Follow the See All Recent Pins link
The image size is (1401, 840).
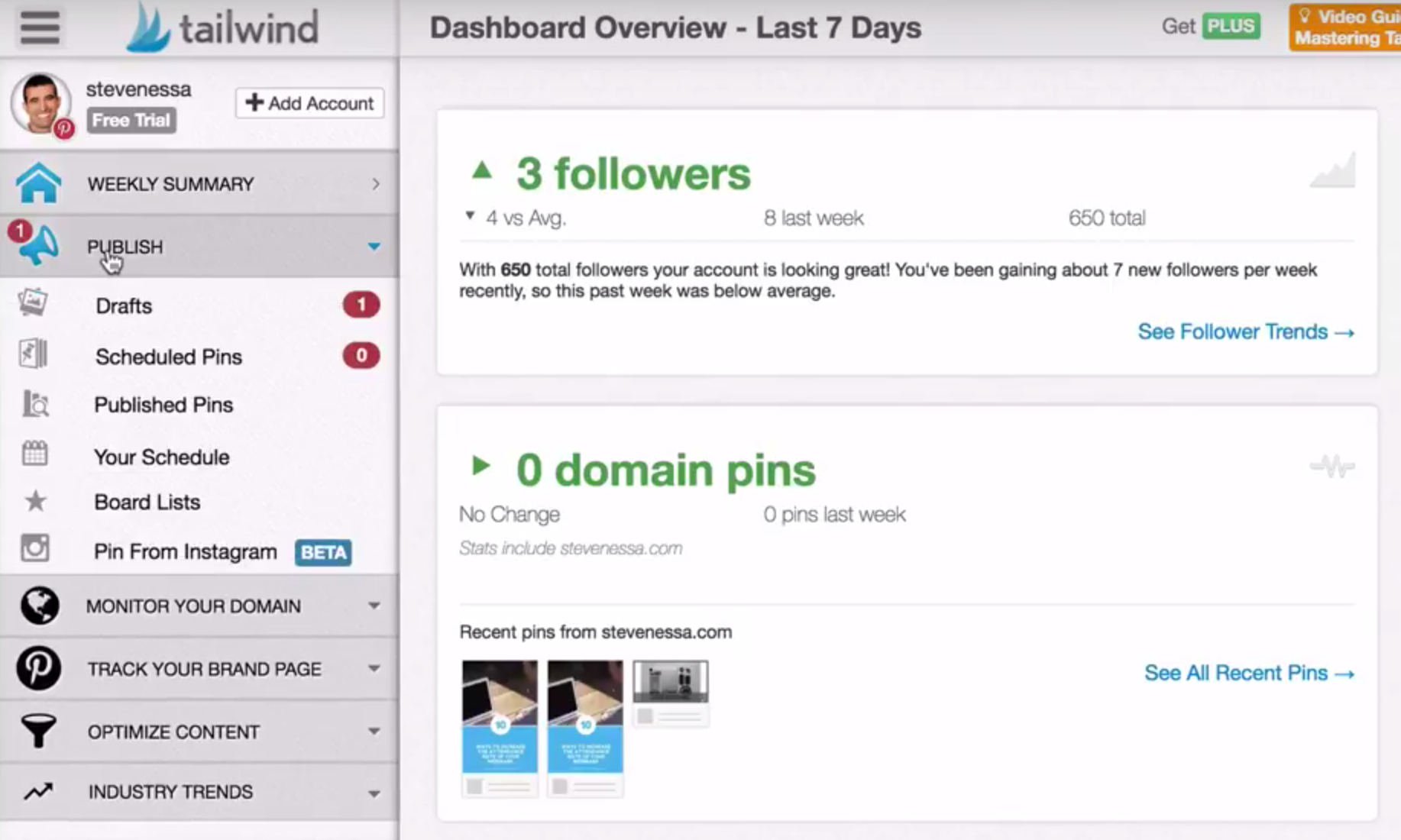point(1249,673)
